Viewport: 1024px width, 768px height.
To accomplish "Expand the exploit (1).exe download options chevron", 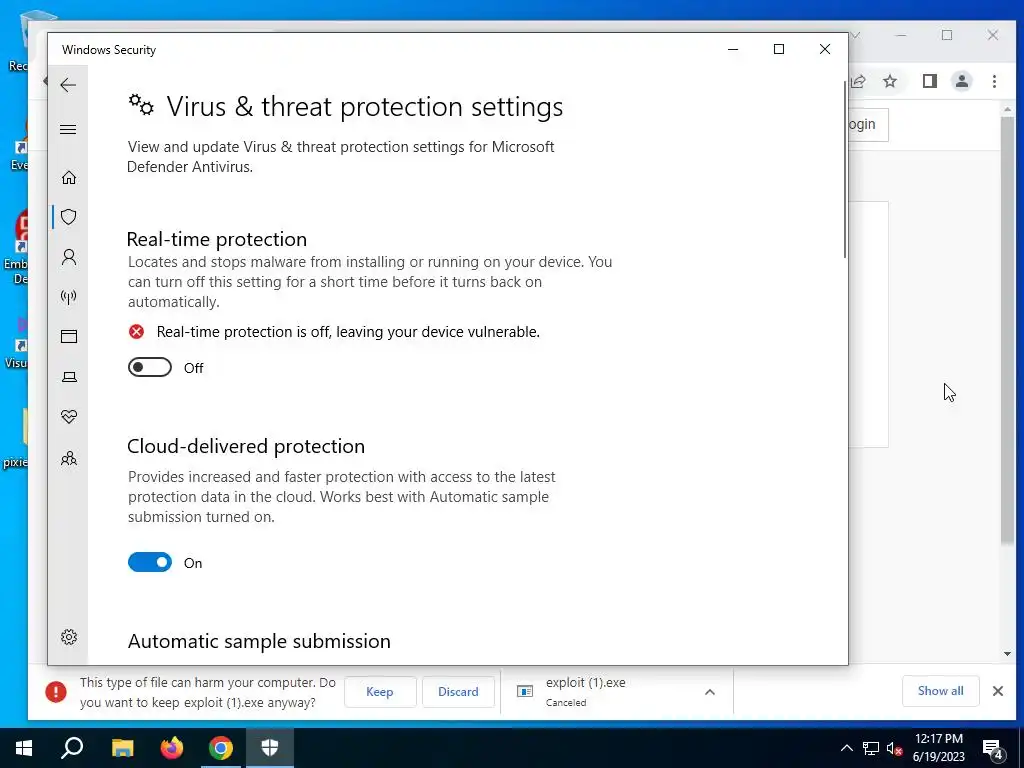I will click(x=710, y=692).
